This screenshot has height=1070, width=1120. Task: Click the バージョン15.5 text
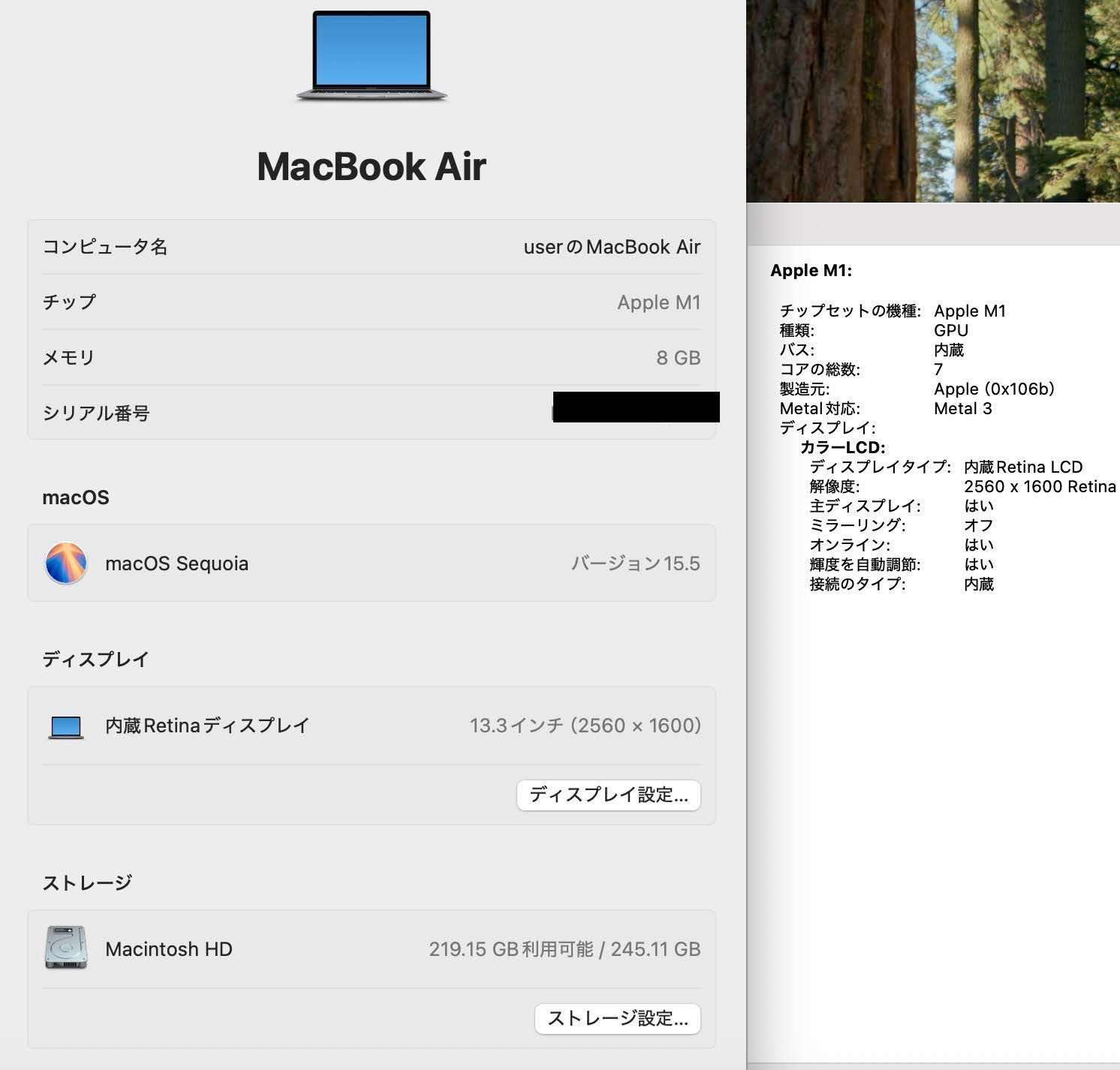(x=636, y=564)
